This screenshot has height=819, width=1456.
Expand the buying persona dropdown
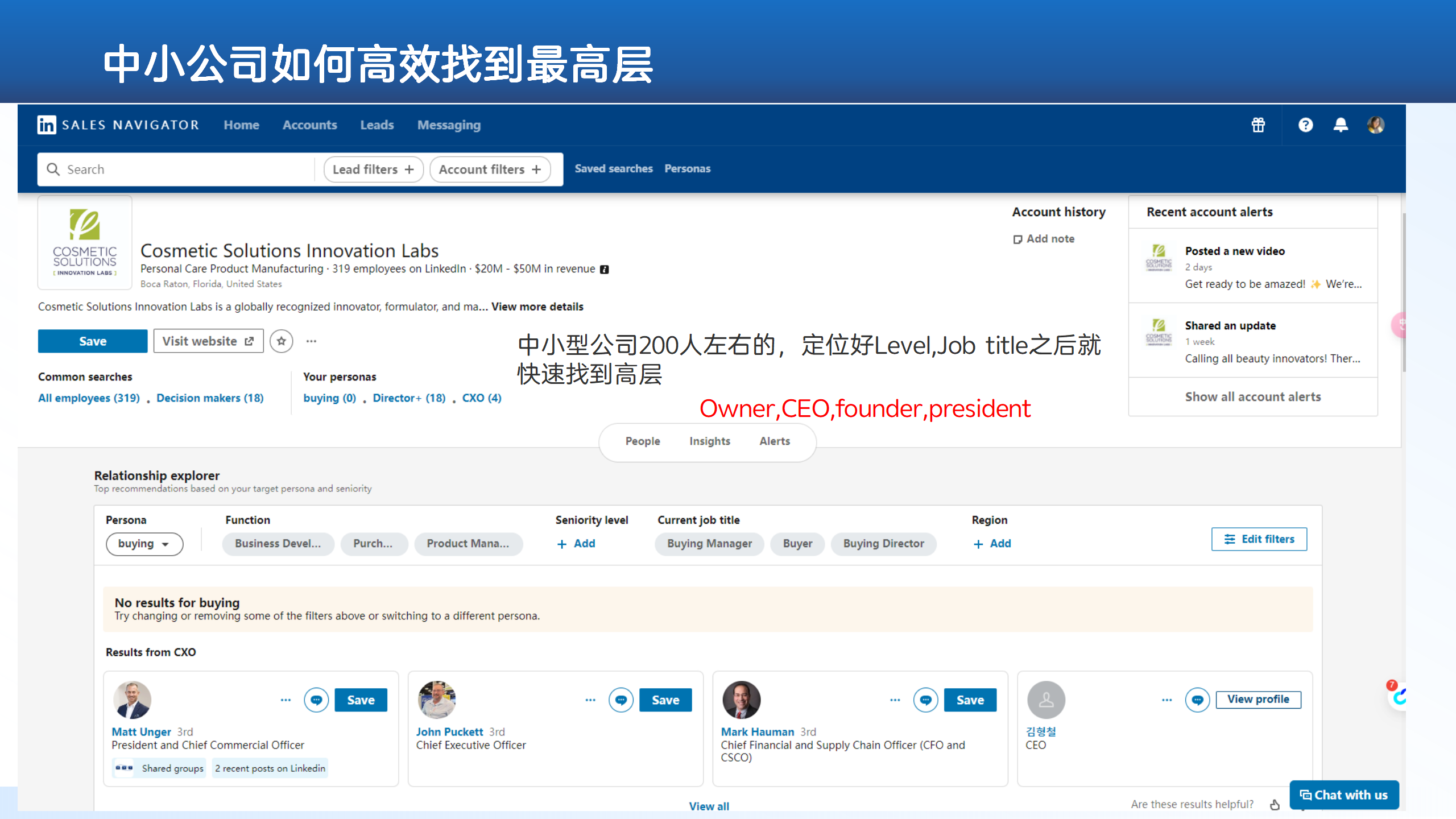pos(144,544)
